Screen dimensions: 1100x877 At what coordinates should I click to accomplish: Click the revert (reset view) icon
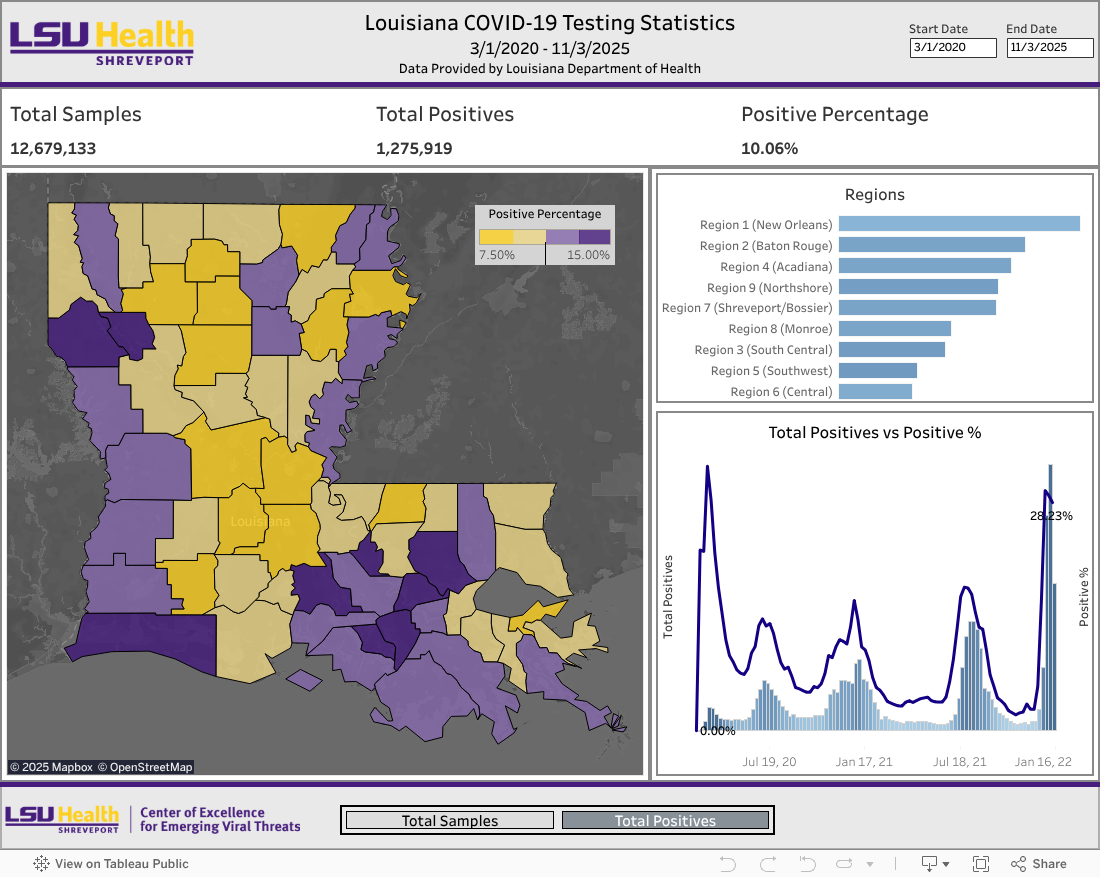(807, 864)
